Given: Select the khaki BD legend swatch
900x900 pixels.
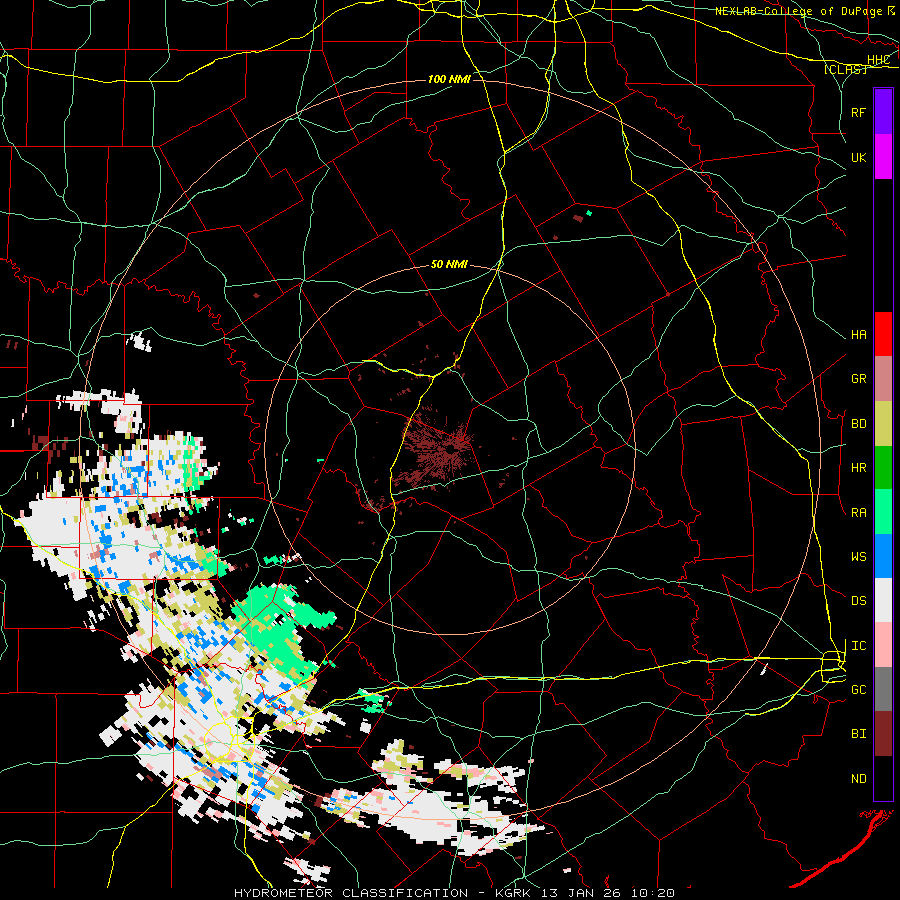Looking at the screenshot, I should [x=883, y=423].
